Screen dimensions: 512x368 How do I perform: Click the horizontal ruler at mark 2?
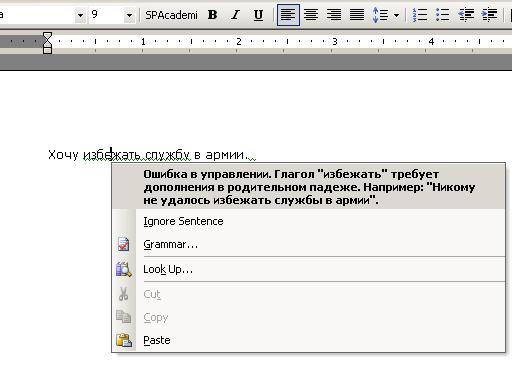[x=239, y=42]
